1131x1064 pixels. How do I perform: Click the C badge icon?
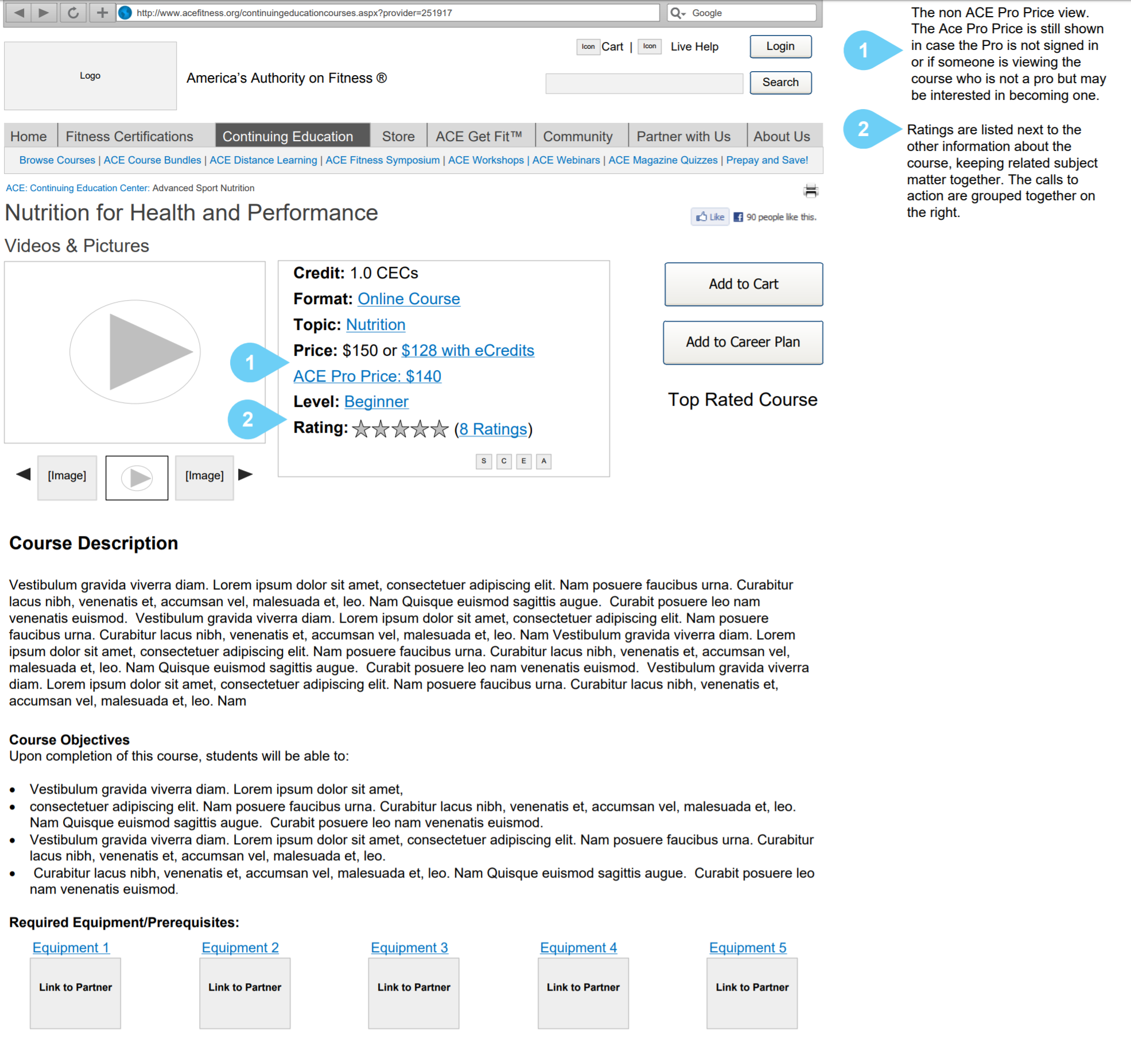504,461
